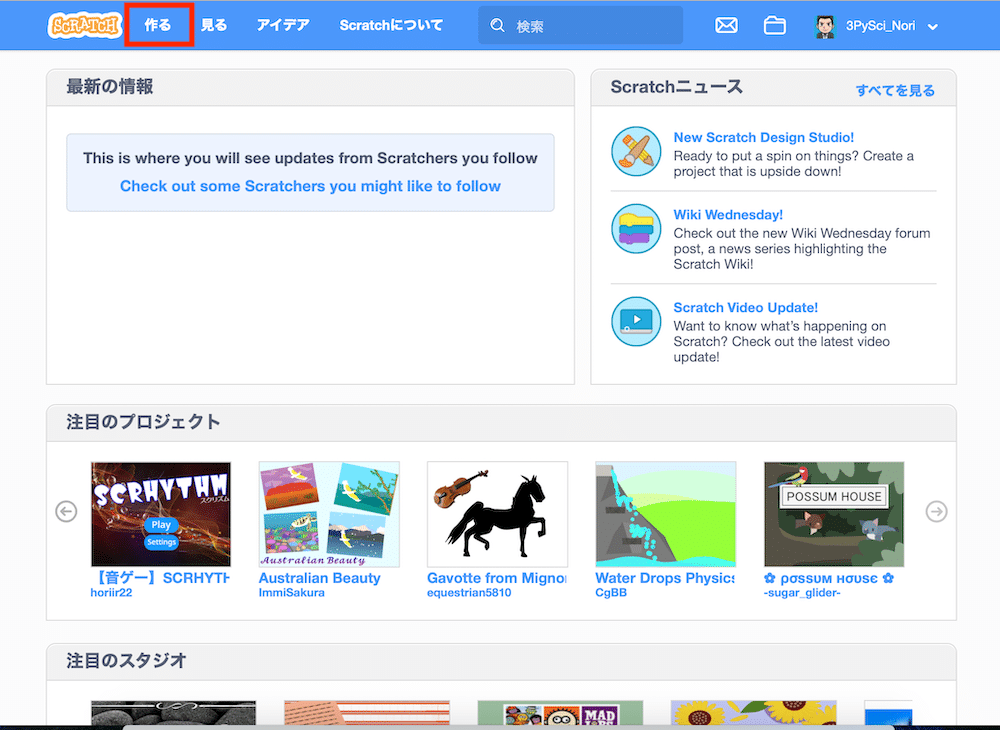Open author horiir22 profile
Screen dimensions: 1000x730
111,593
